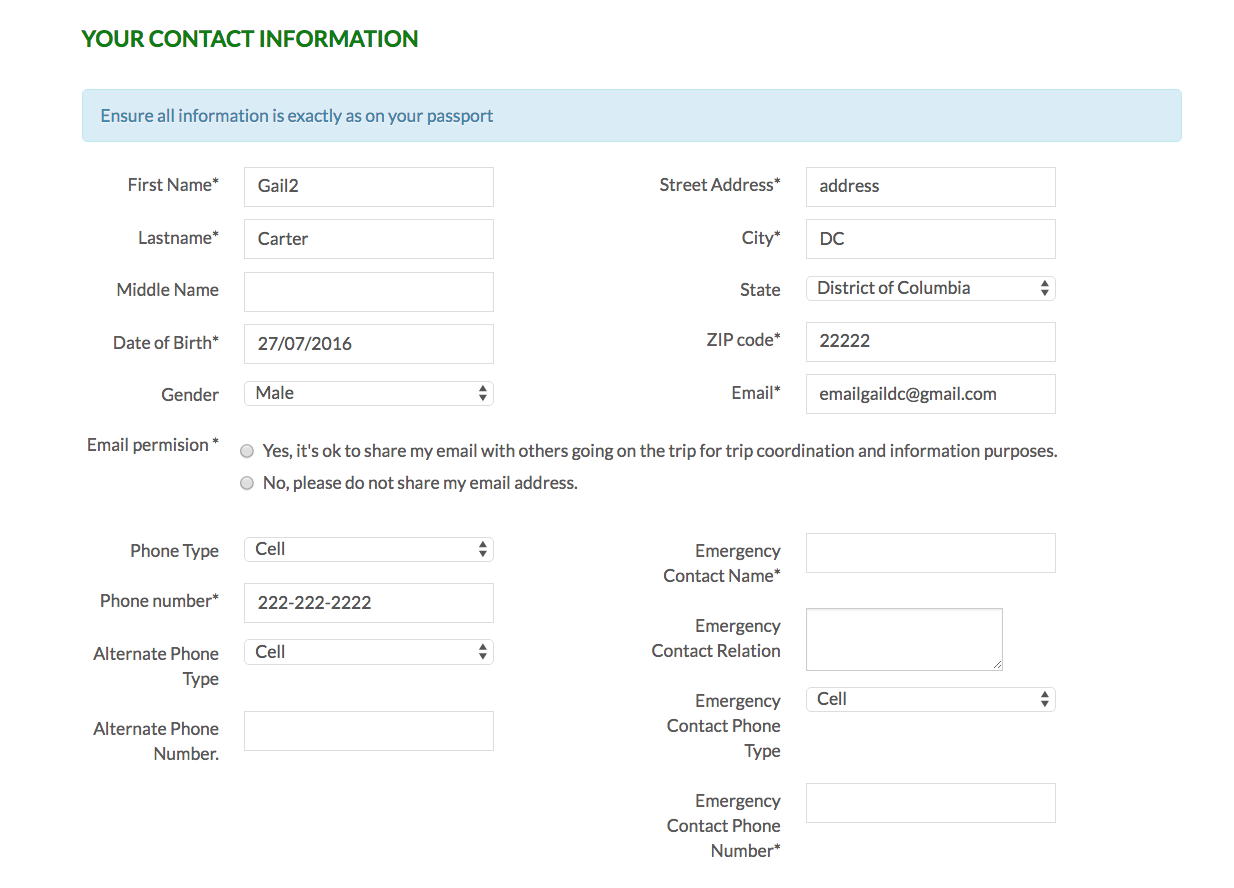The height and width of the screenshot is (888, 1234).
Task: Open the Emergency Contact Phone Type dropdown
Action: click(x=930, y=698)
